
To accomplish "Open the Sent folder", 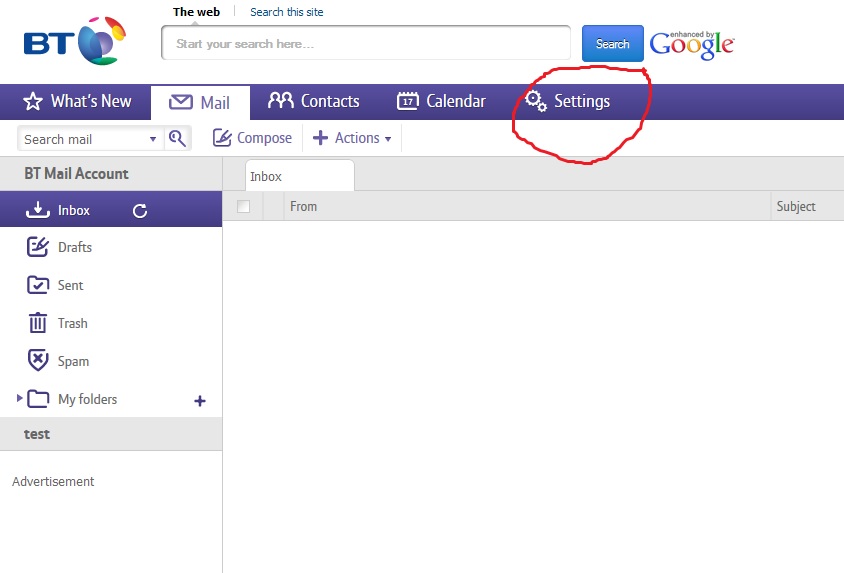I will pos(70,285).
